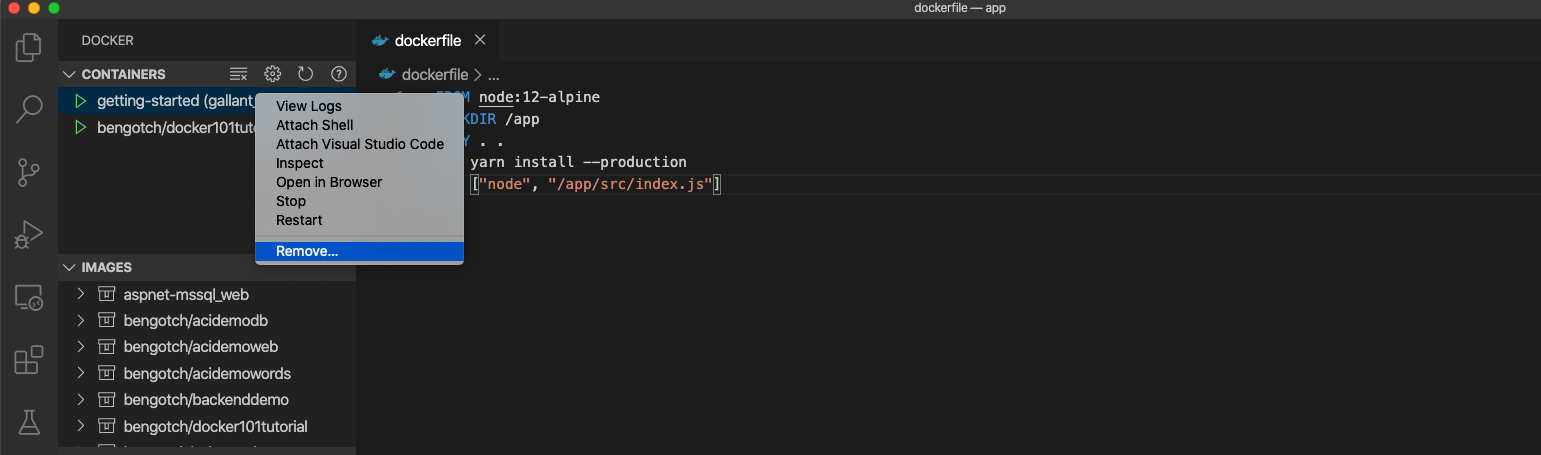Select the aspnet-mssql_web image row

207,295
